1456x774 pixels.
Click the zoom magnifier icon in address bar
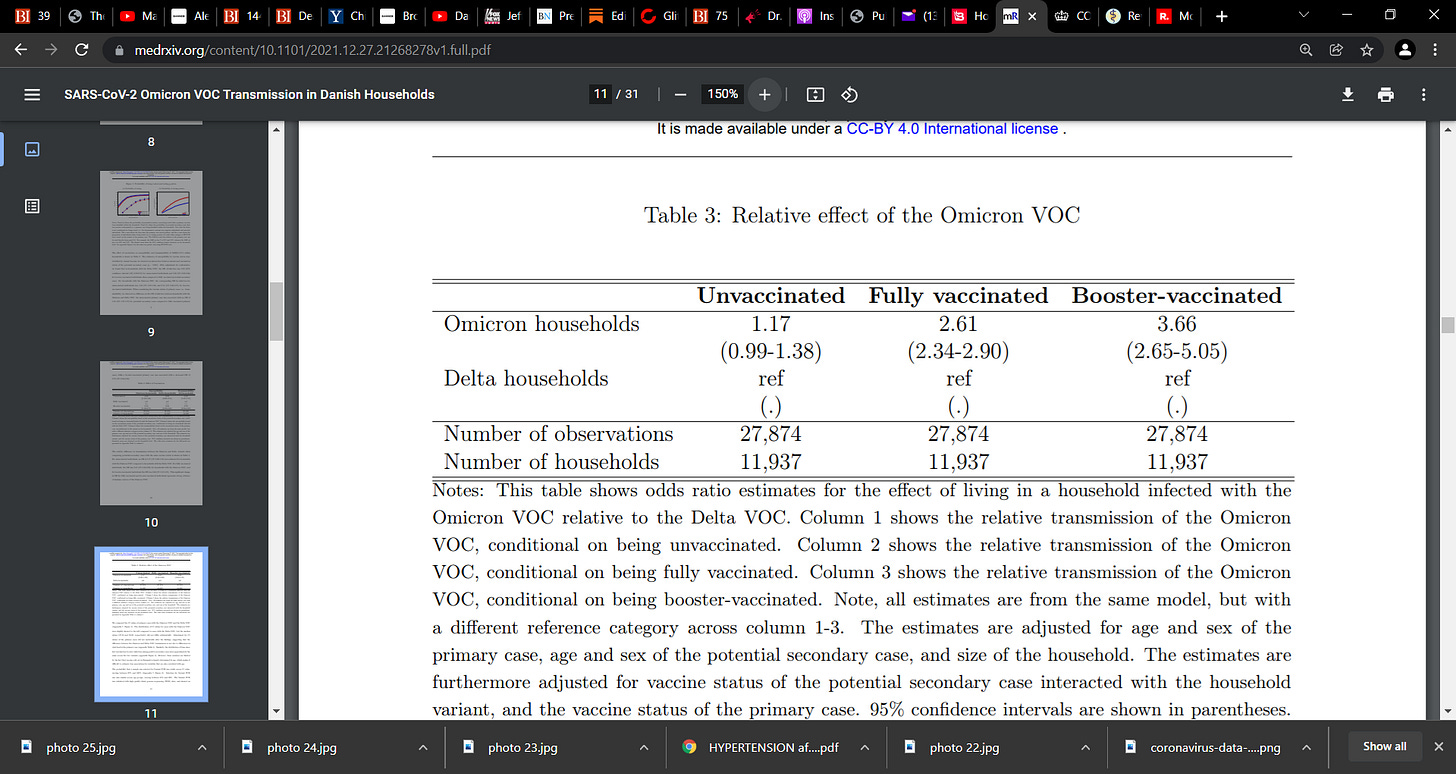tap(1306, 49)
